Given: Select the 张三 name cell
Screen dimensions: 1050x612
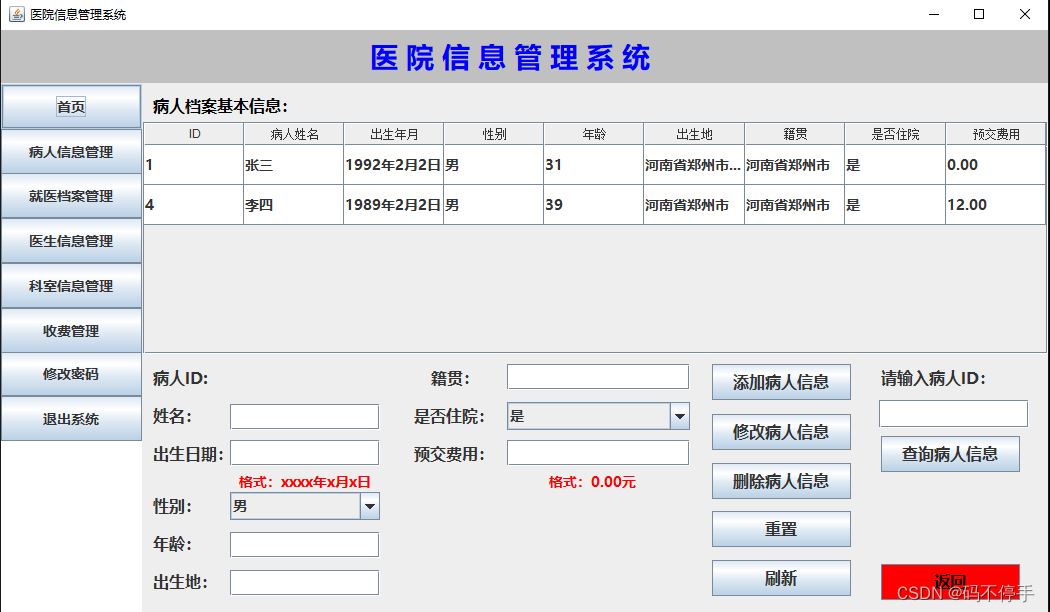Looking at the screenshot, I should pyautogui.click(x=294, y=165).
